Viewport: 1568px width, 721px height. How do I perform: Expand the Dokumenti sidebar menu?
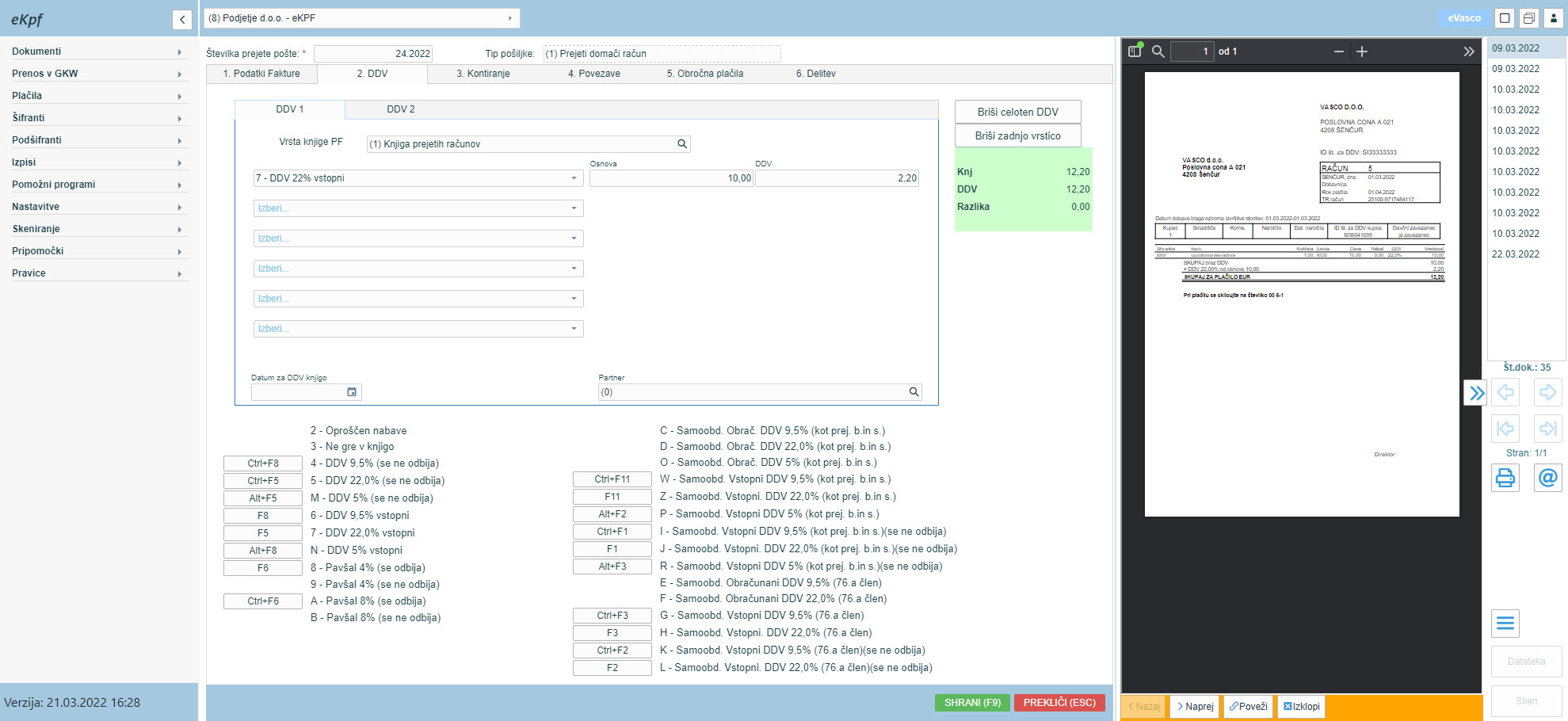click(99, 51)
